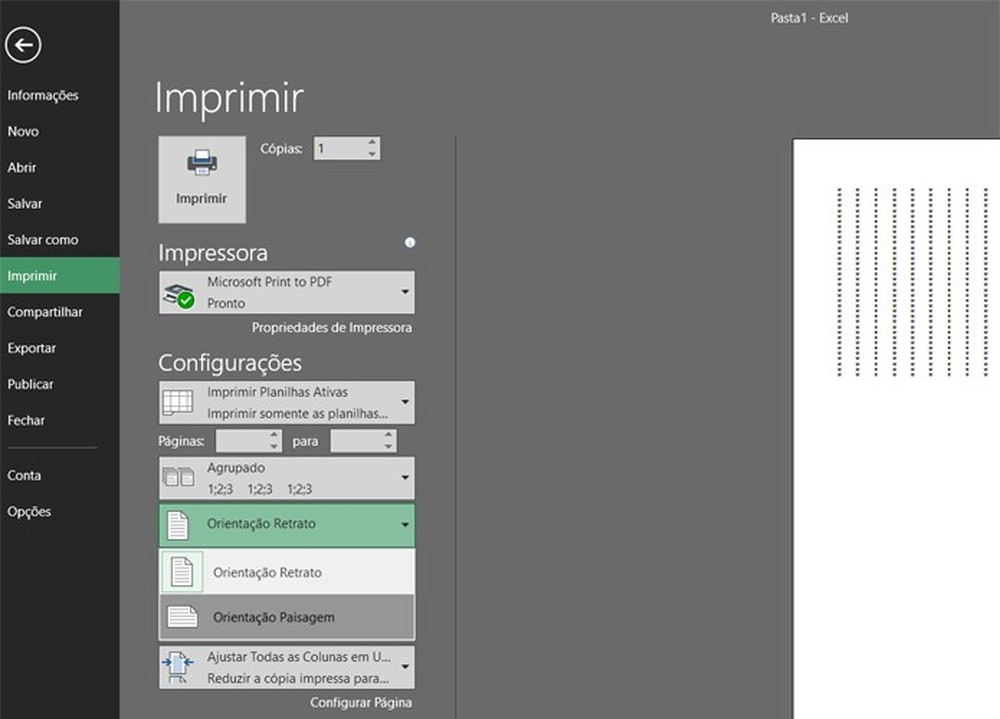Viewport: 1000px width, 719px height.
Task: Open the Microsoft Print to PDF printer dropdown
Action: click(406, 291)
